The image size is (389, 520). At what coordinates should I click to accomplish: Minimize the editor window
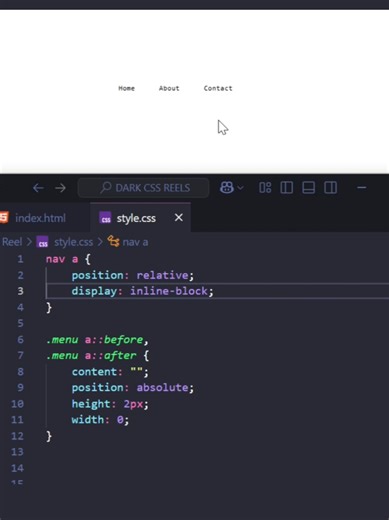(x=362, y=188)
